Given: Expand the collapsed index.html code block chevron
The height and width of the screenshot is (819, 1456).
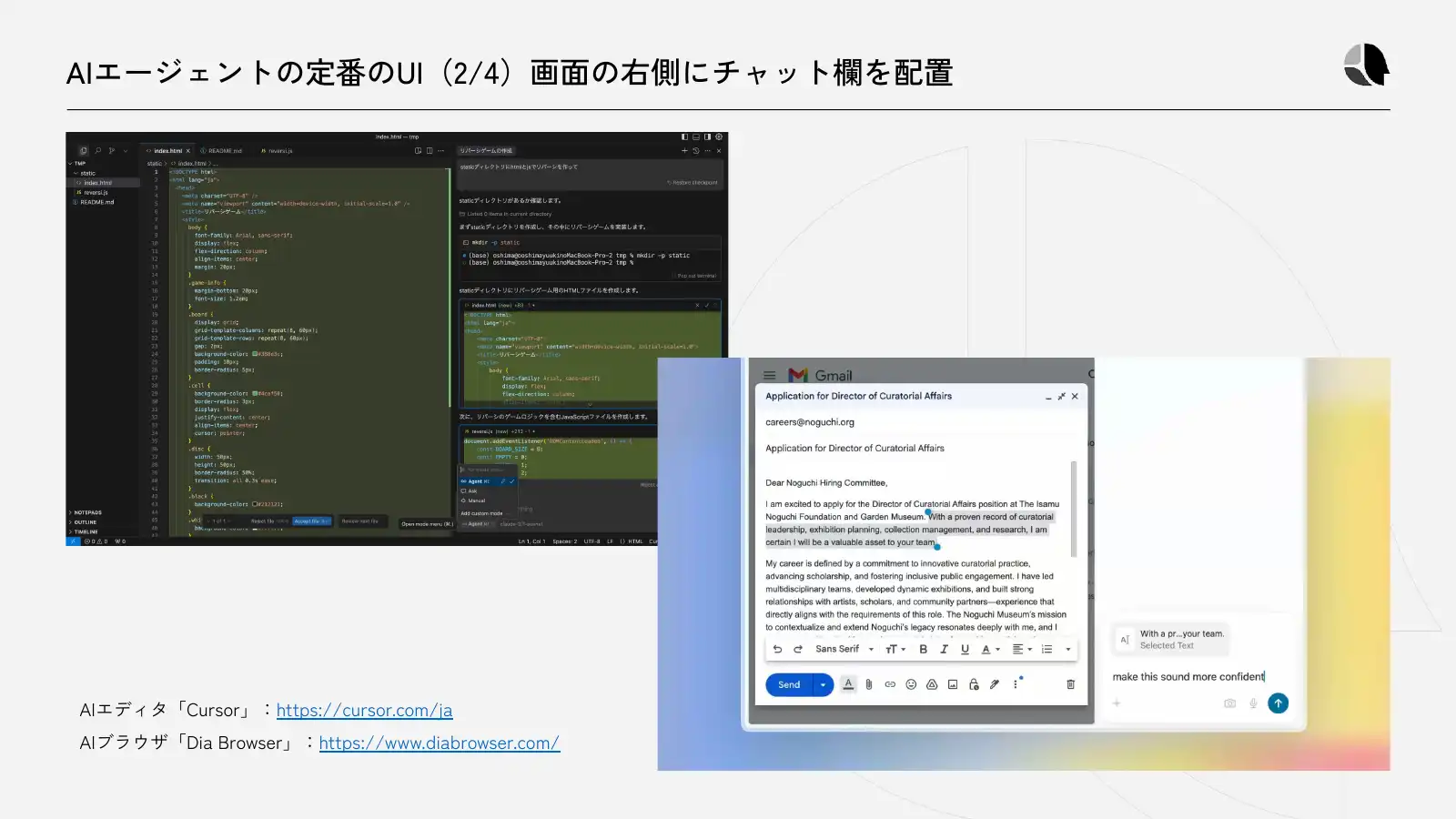Looking at the screenshot, I should click(x=590, y=404).
